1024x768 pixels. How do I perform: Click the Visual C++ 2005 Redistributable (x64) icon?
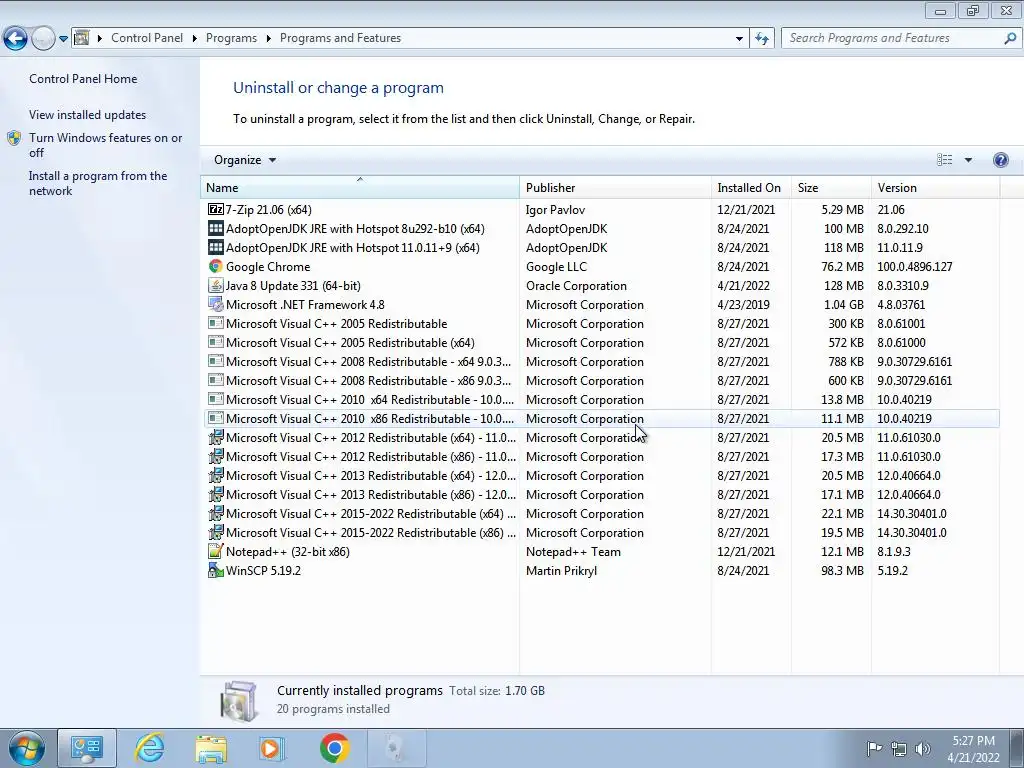[216, 342]
